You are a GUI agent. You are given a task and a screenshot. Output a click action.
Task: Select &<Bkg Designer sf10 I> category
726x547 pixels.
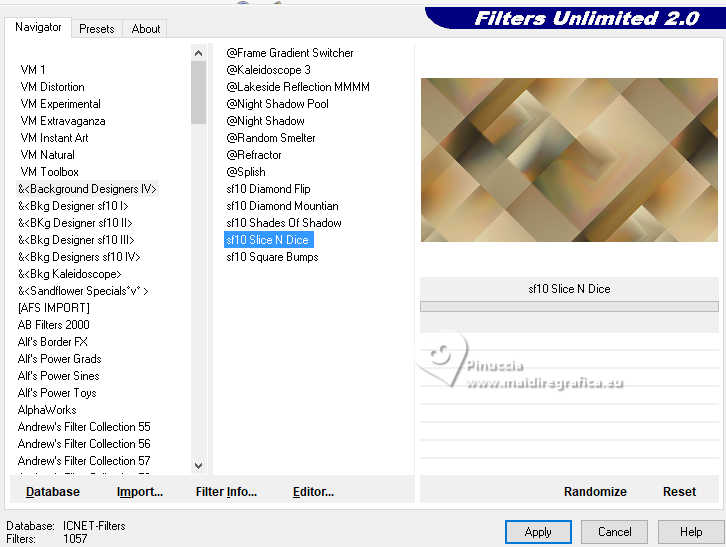coord(73,206)
